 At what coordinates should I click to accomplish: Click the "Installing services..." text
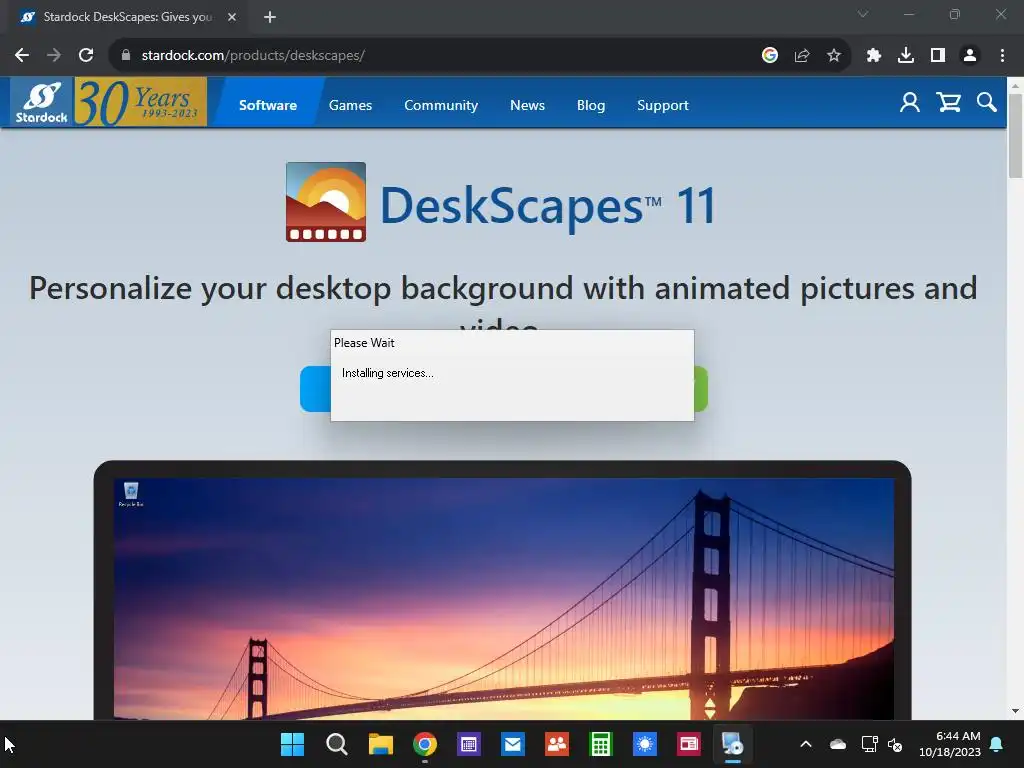point(387,373)
